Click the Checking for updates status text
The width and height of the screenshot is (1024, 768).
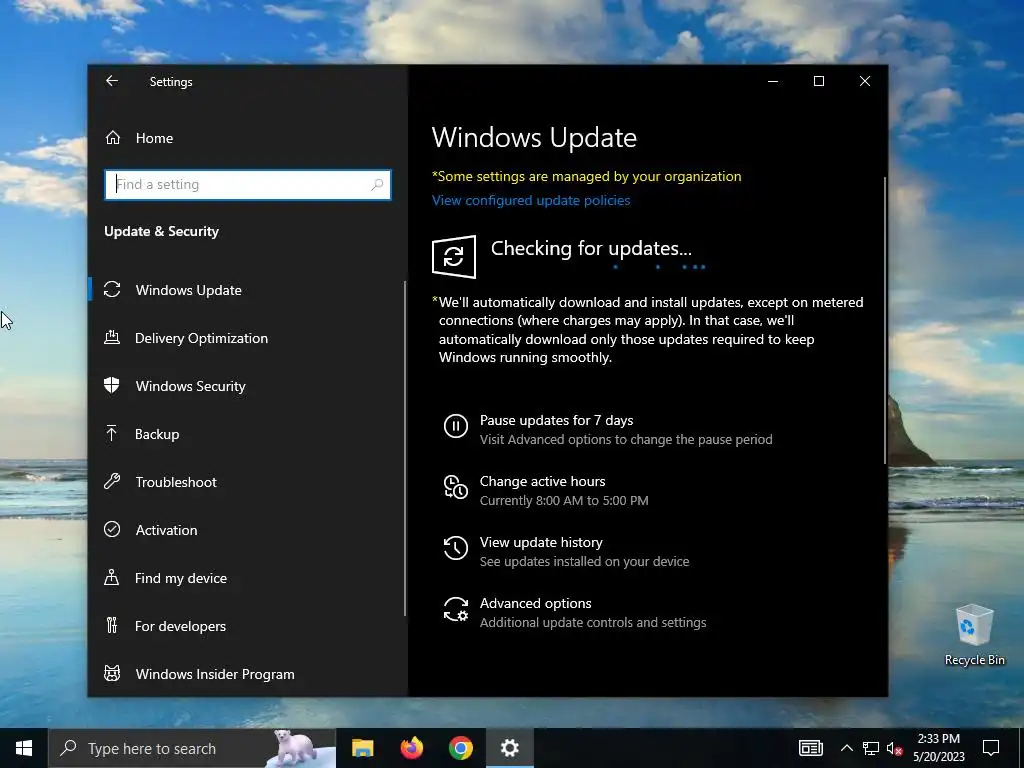click(x=591, y=248)
